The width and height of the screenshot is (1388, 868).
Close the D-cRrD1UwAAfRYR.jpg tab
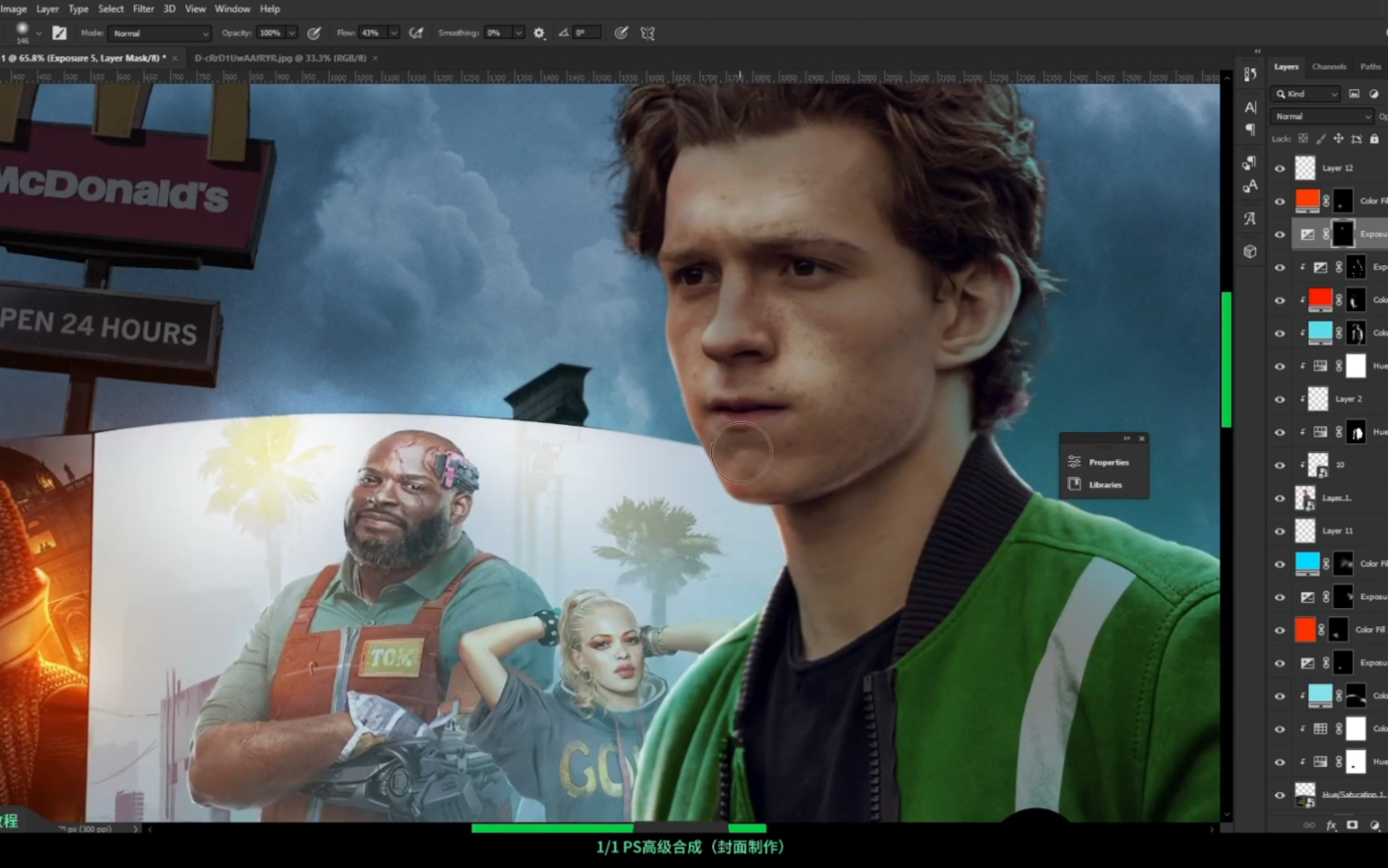(375, 58)
